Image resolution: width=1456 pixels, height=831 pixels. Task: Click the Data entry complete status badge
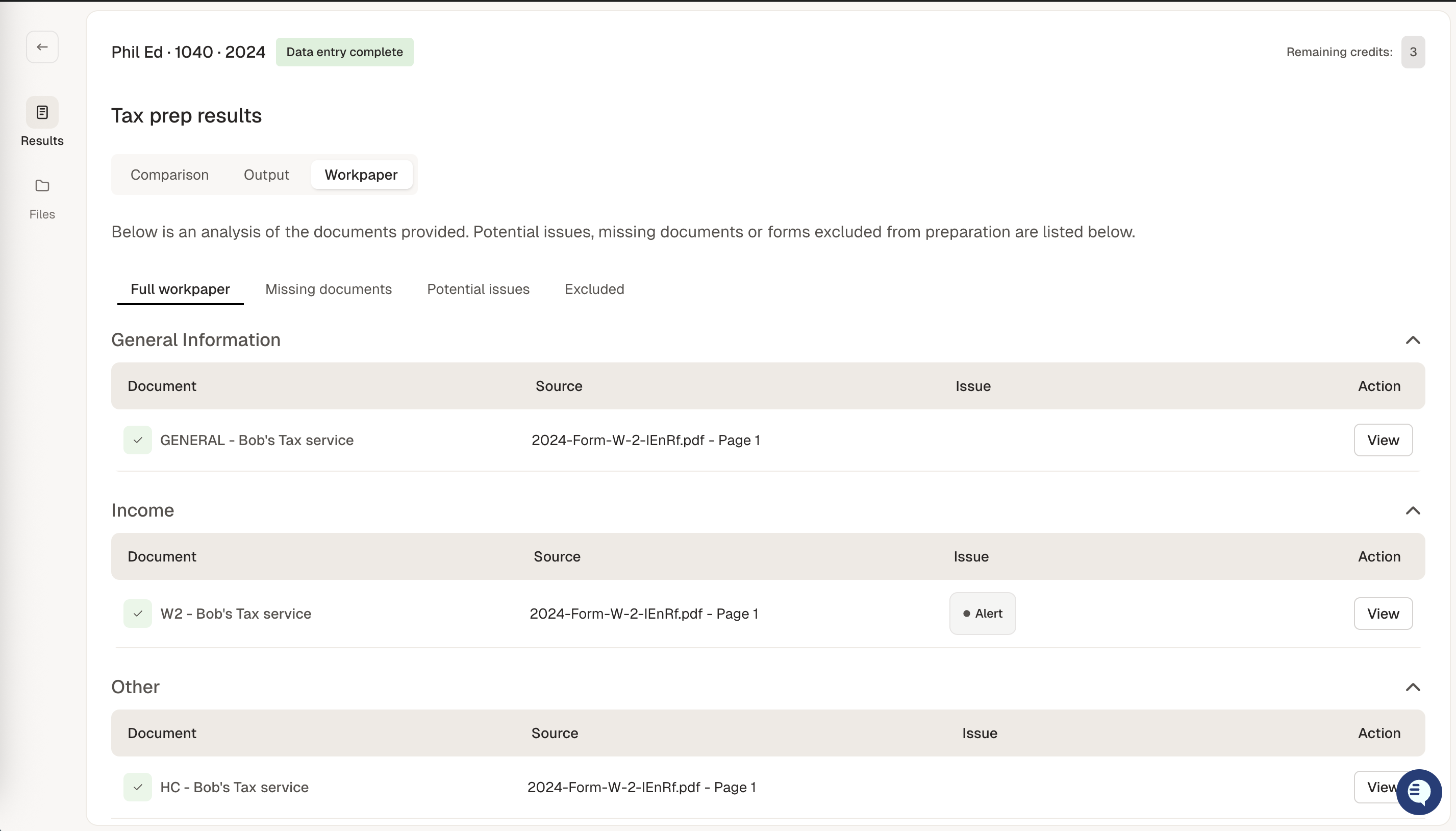[344, 52]
